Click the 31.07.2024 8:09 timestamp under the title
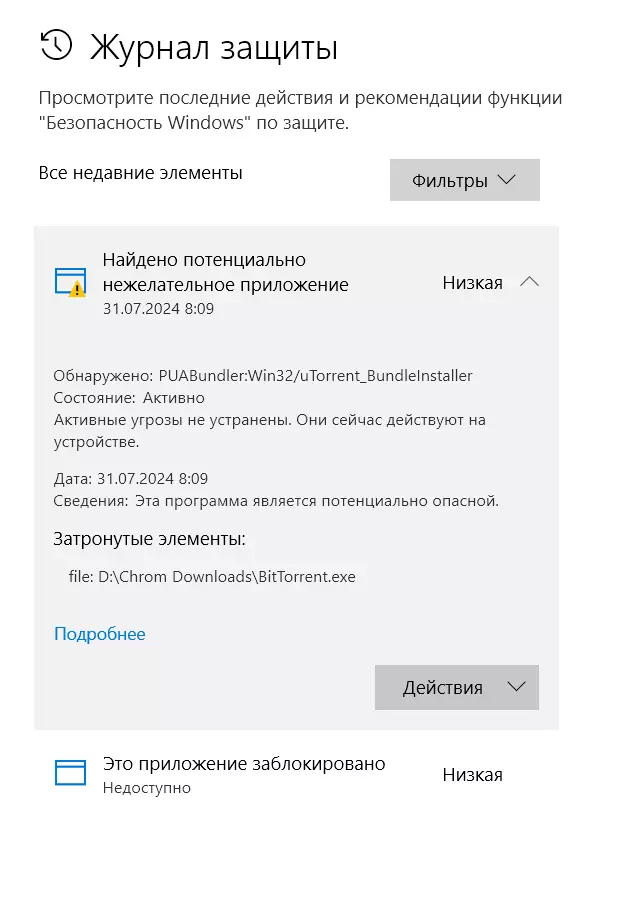The height and width of the screenshot is (923, 625). 158,308
